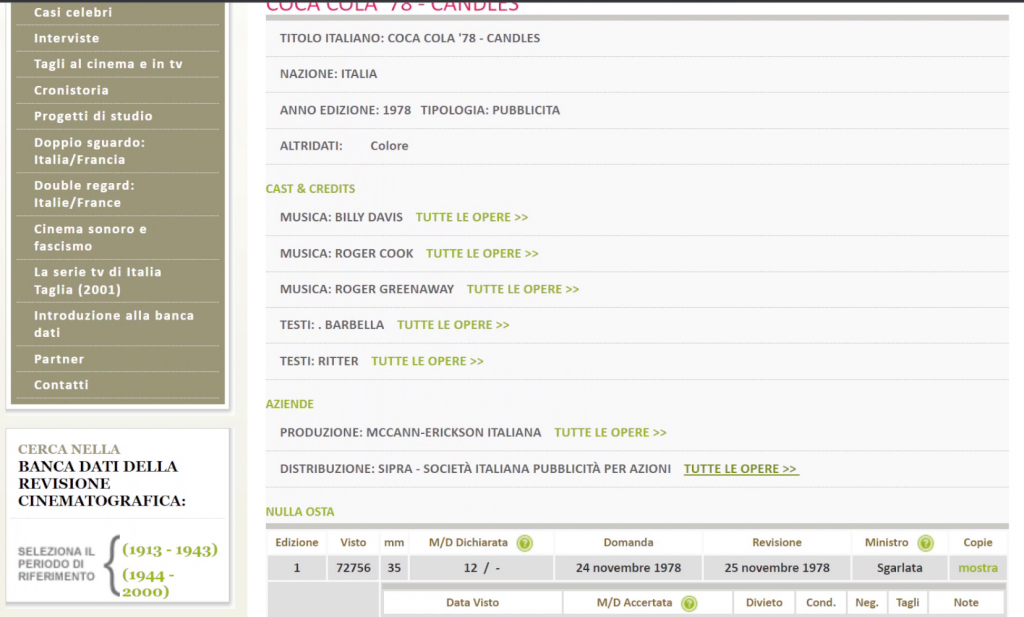This screenshot has height=617, width=1024.
Task: Open Cinema sonoro e fascismo
Action: coord(90,238)
